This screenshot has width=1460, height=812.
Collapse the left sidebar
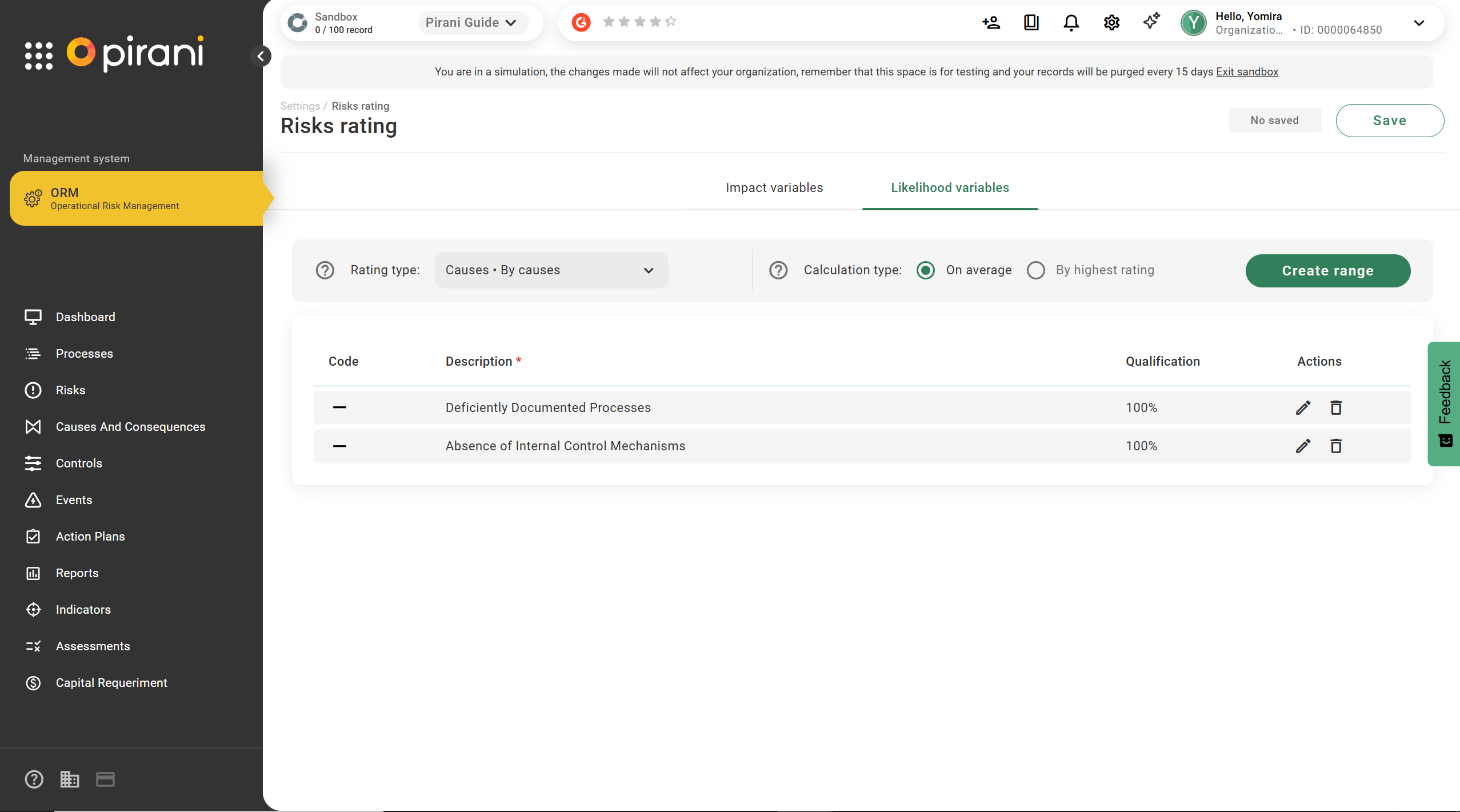(261, 56)
